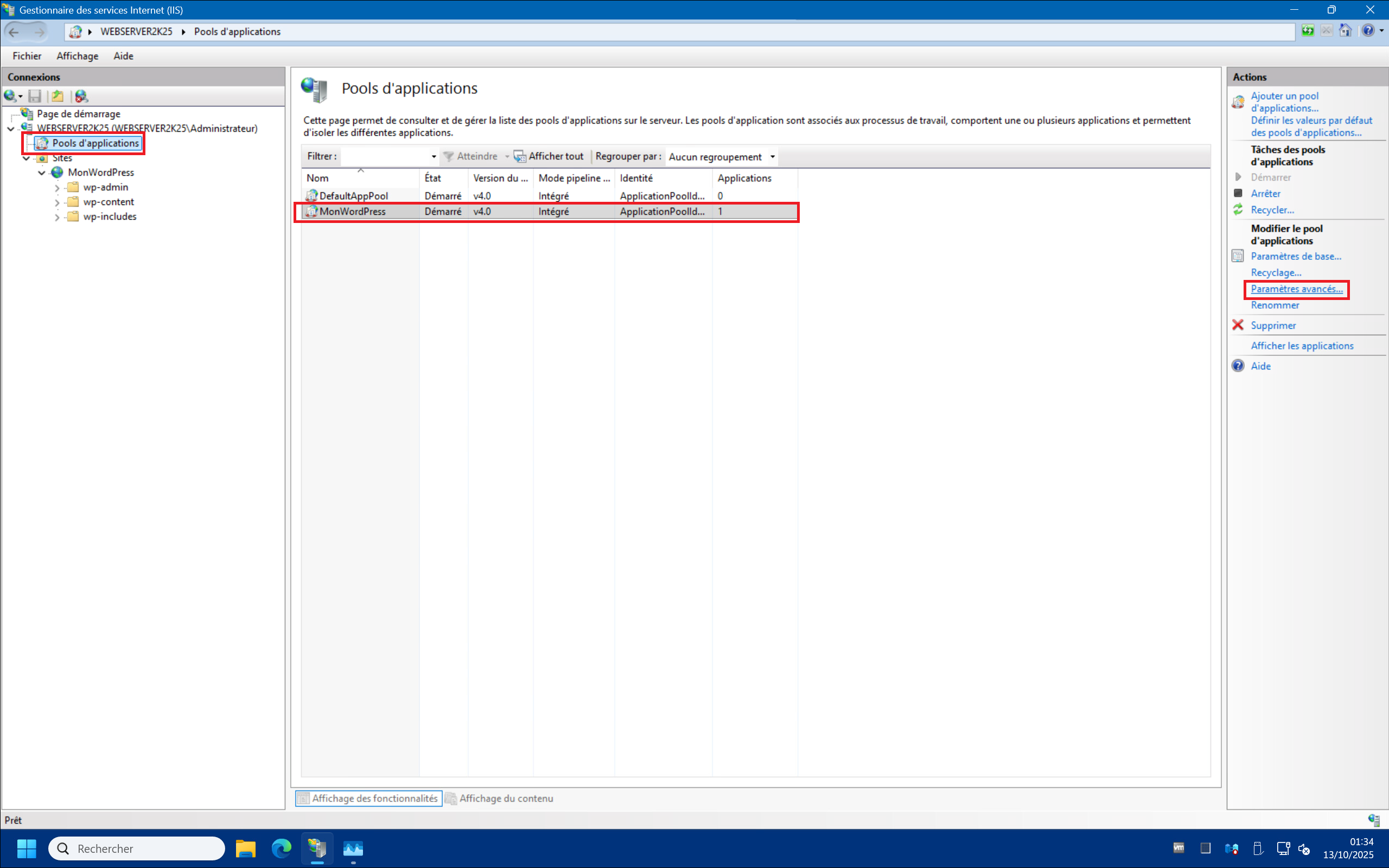1389x868 pixels.
Task: Open the Filtrer combo box dropdown
Action: [x=434, y=157]
